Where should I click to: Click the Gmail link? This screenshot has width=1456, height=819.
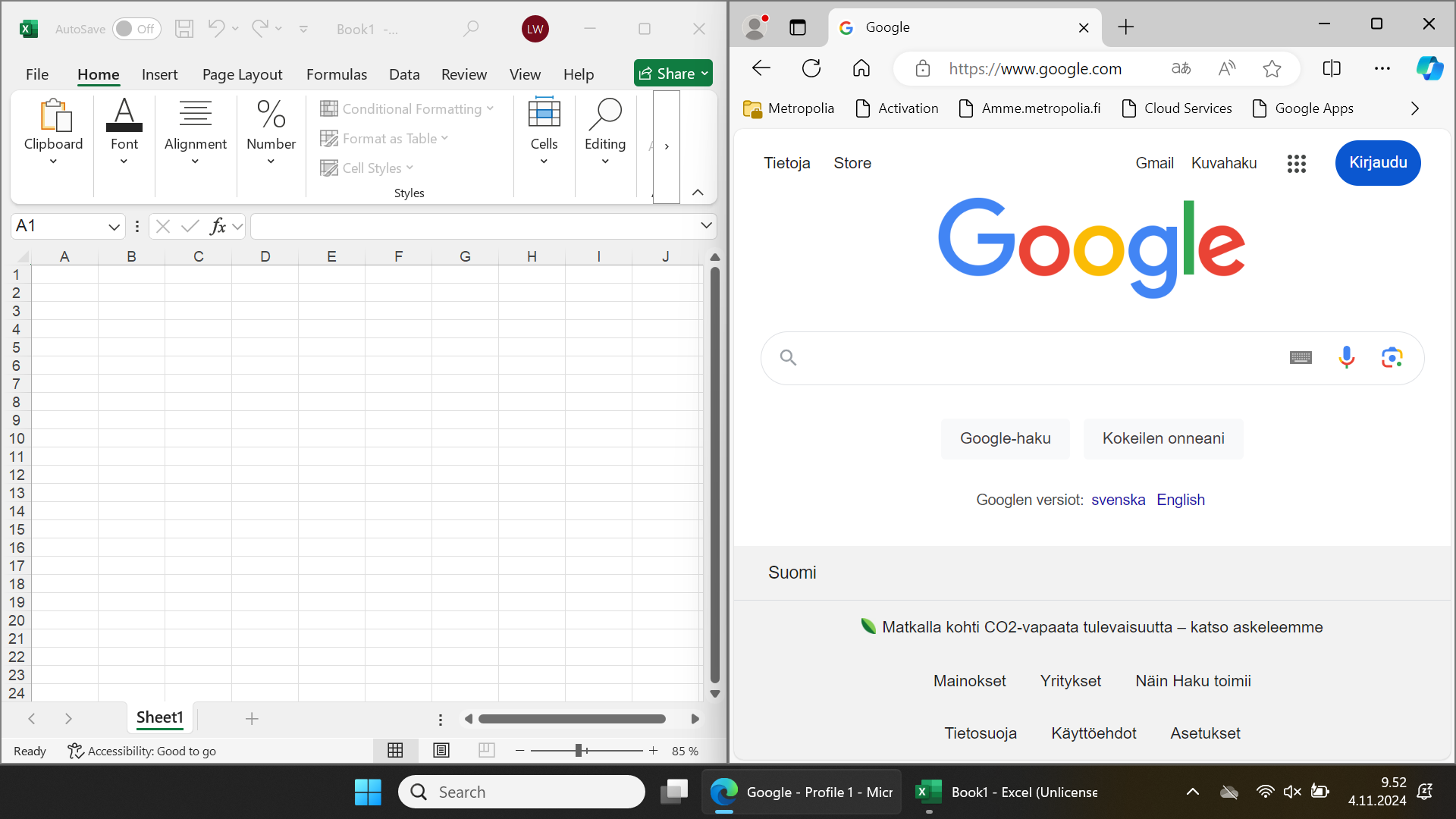point(1154,163)
